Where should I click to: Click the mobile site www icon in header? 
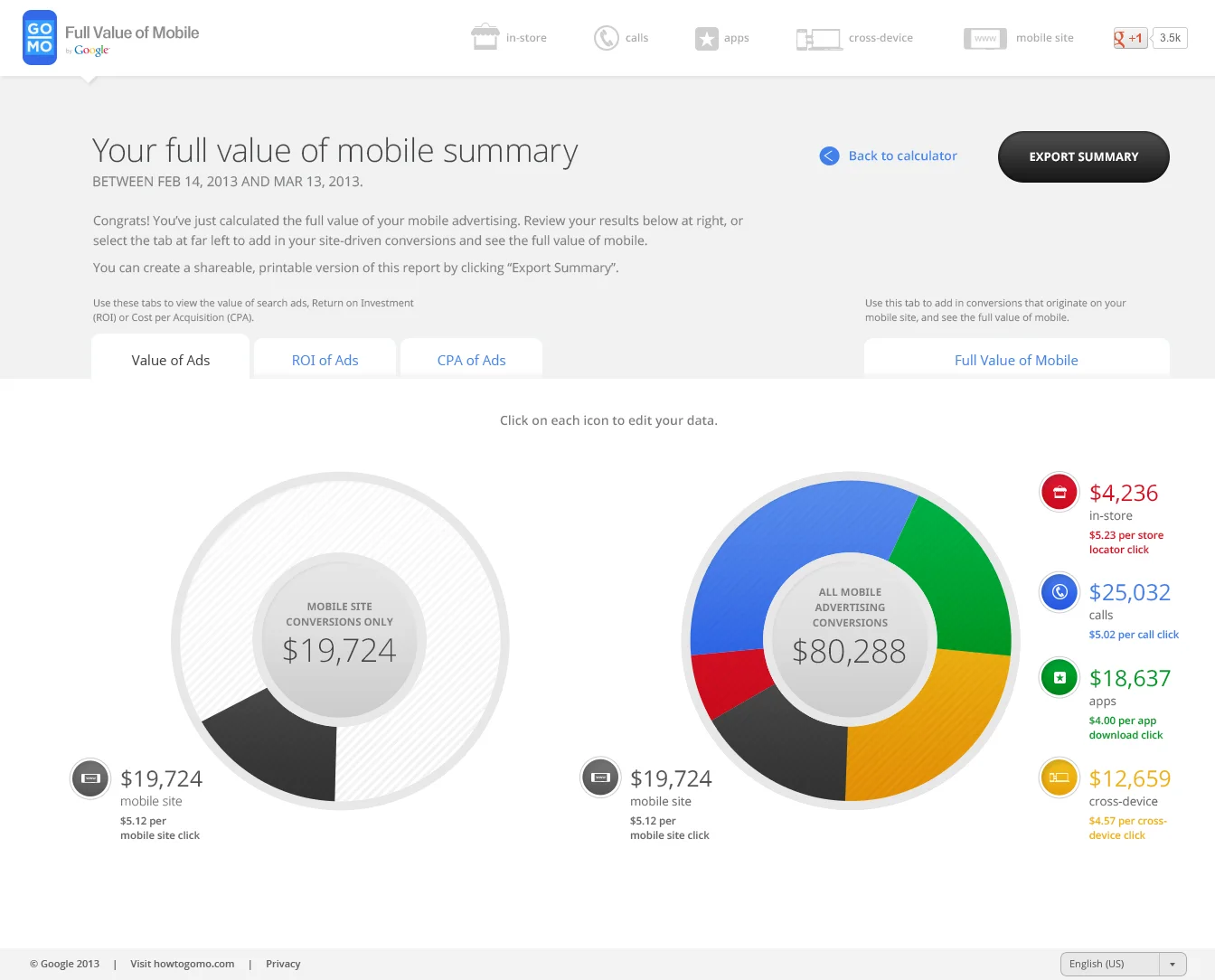(985, 38)
